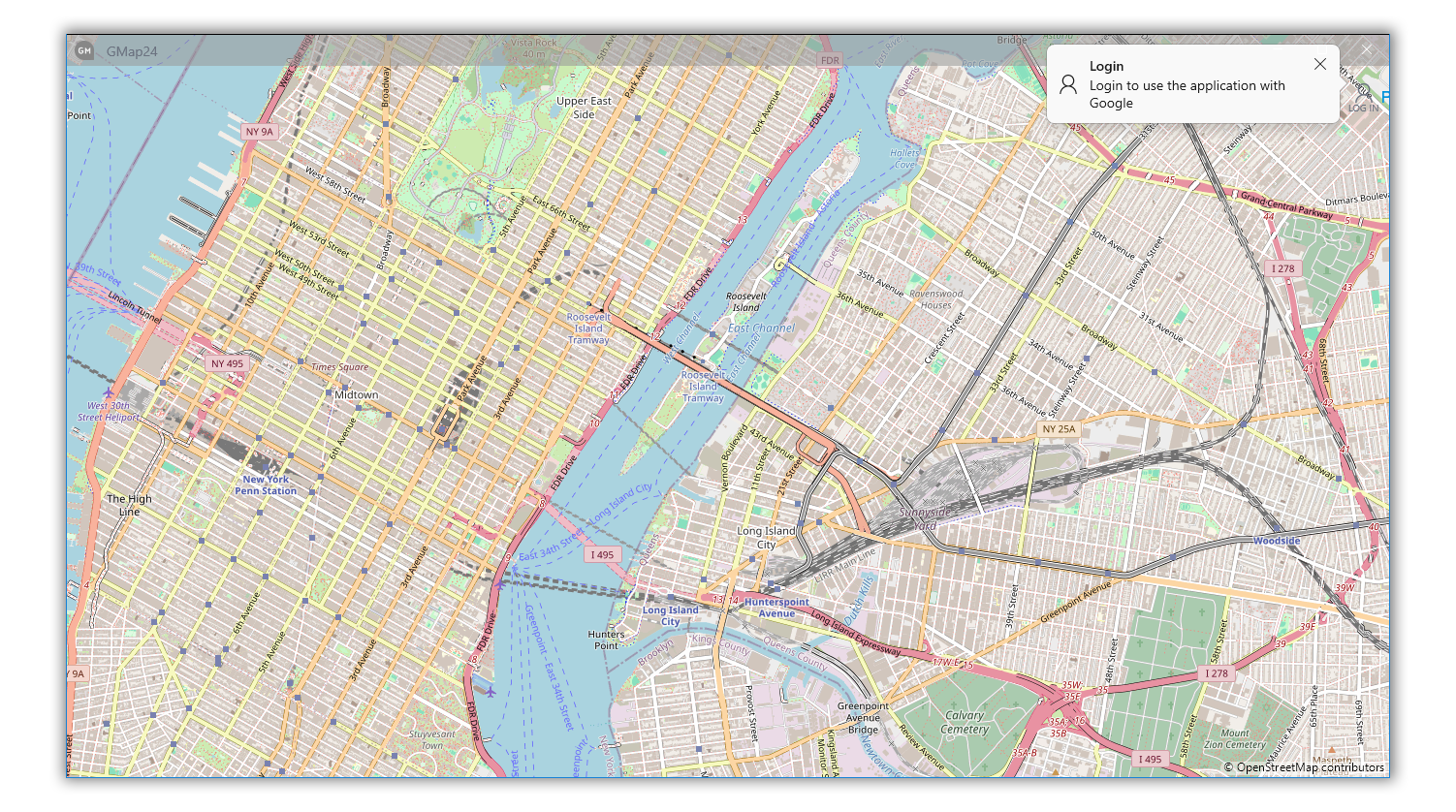Click the 'Long Island Expressway' road label
The height and width of the screenshot is (812, 1456).
click(856, 633)
